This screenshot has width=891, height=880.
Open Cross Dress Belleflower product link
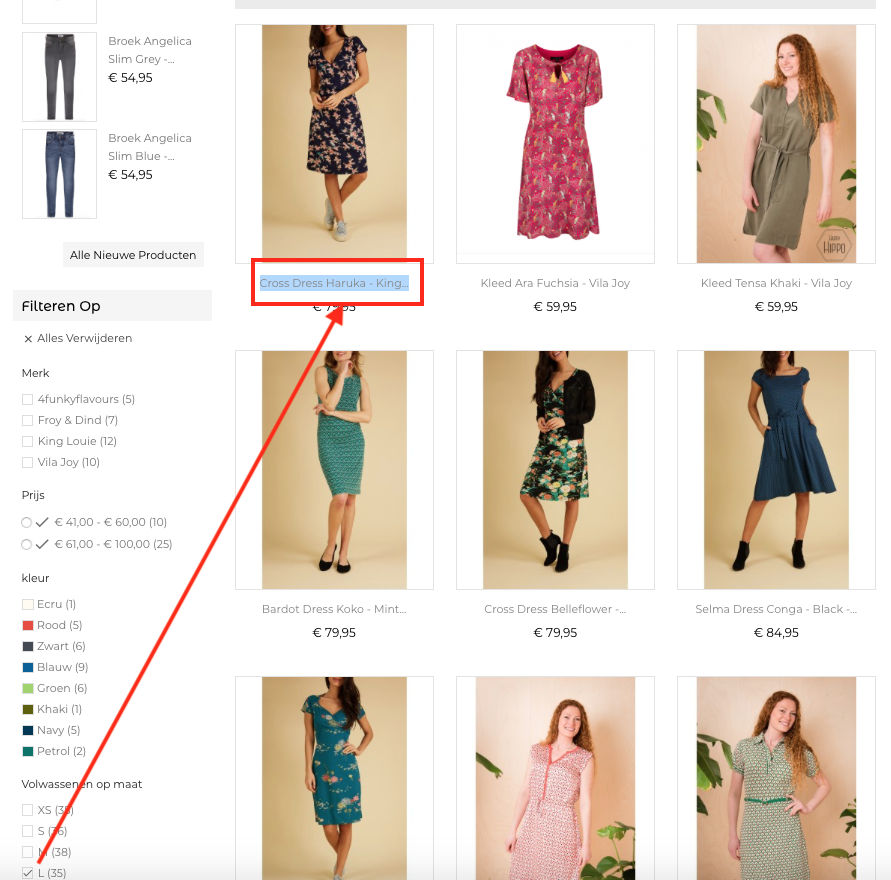[x=555, y=609]
